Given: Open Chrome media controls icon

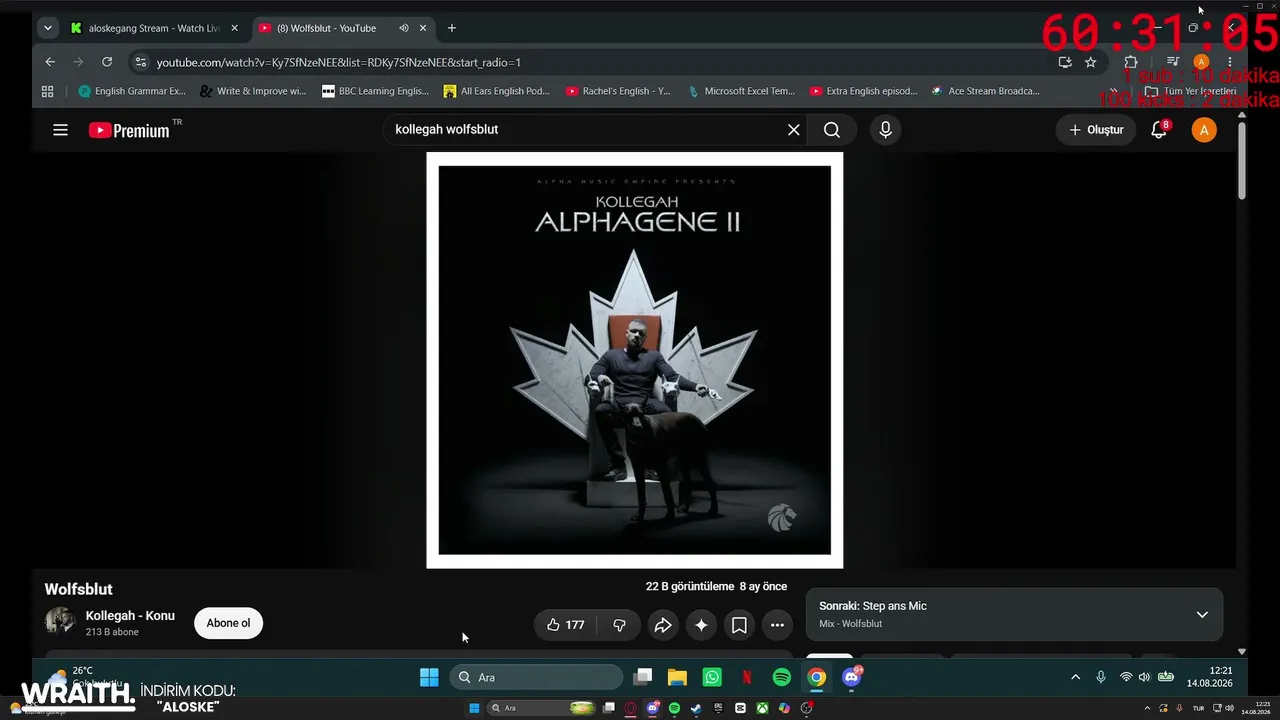Looking at the screenshot, I should [1173, 62].
